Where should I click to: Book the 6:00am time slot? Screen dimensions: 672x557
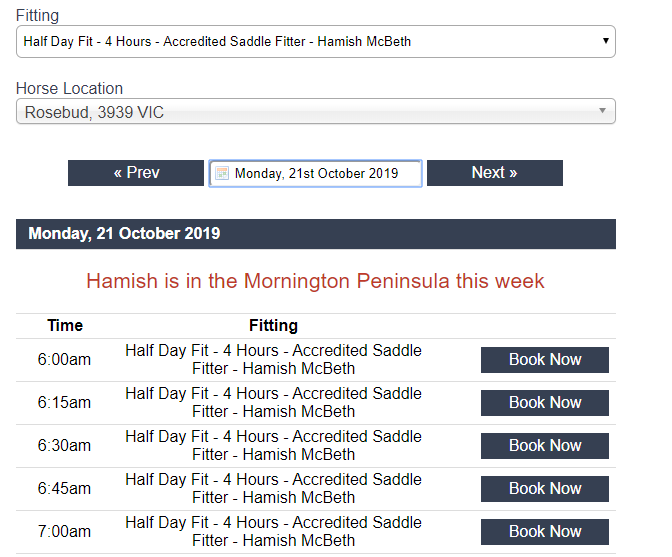[545, 360]
